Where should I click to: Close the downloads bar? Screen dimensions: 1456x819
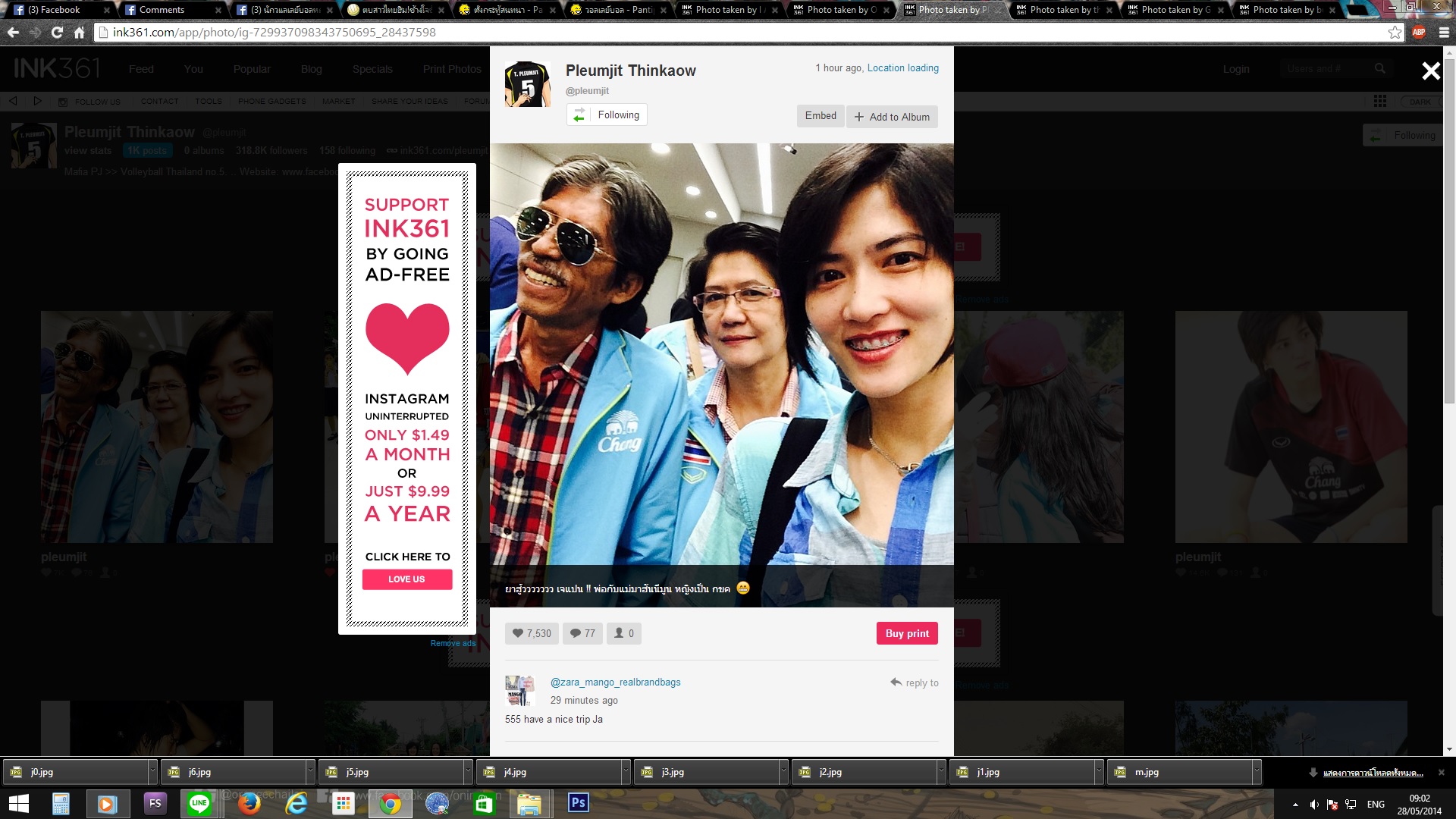coord(1442,772)
